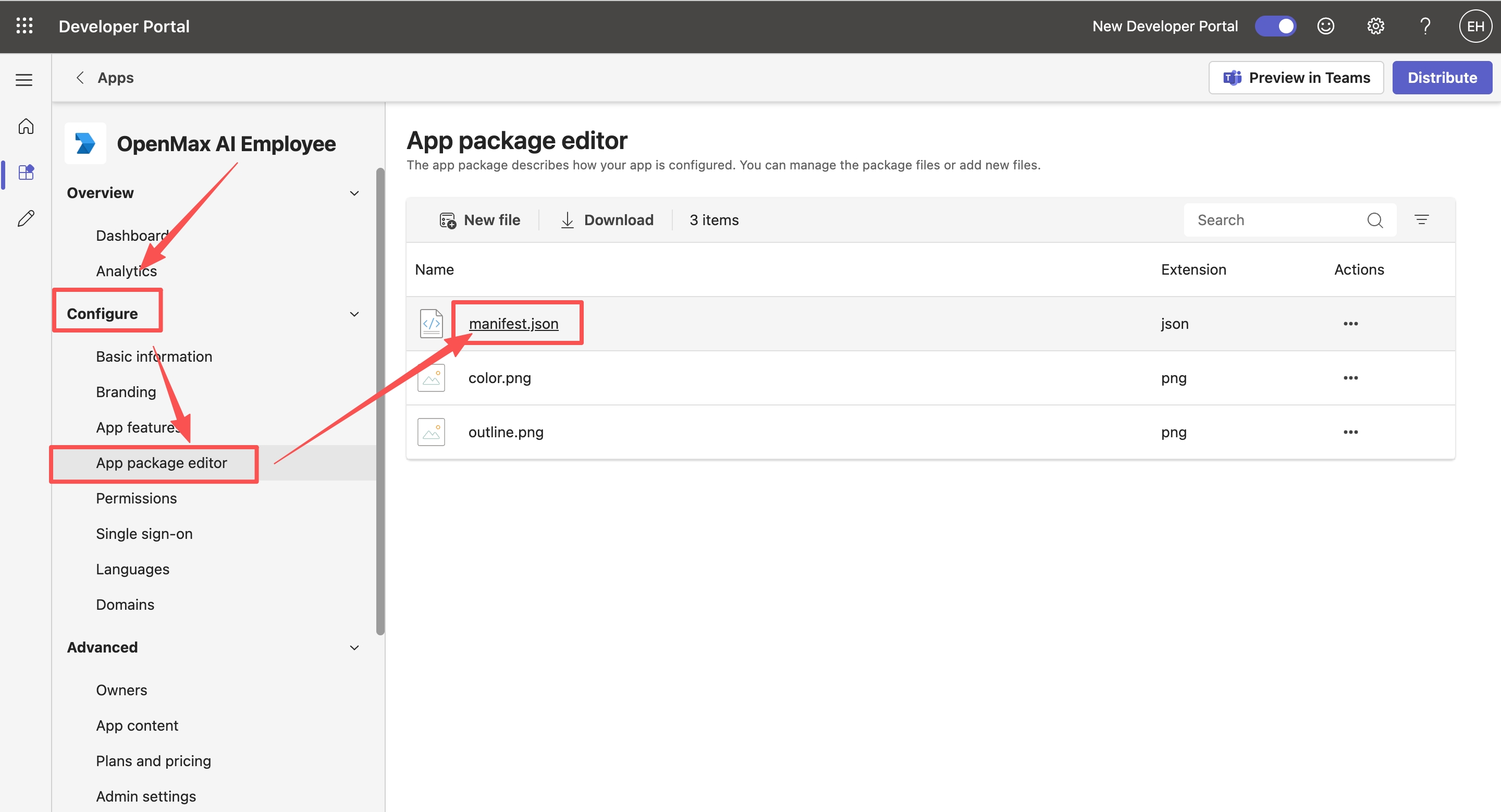Click the OpenMax AI Employee app logo
The width and height of the screenshot is (1501, 812).
85,143
